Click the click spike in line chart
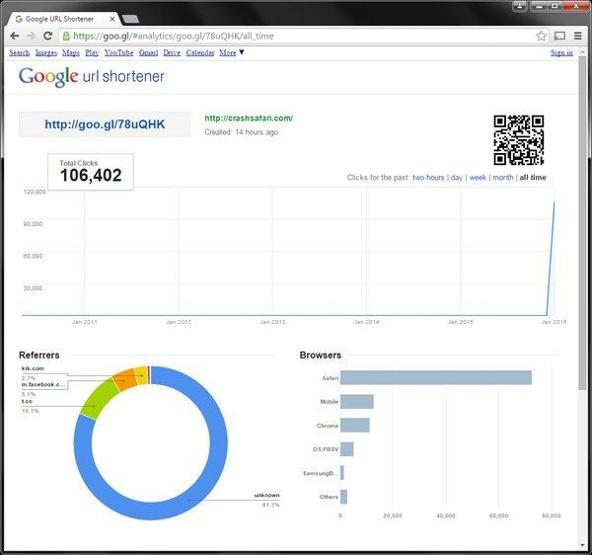 click(552, 257)
